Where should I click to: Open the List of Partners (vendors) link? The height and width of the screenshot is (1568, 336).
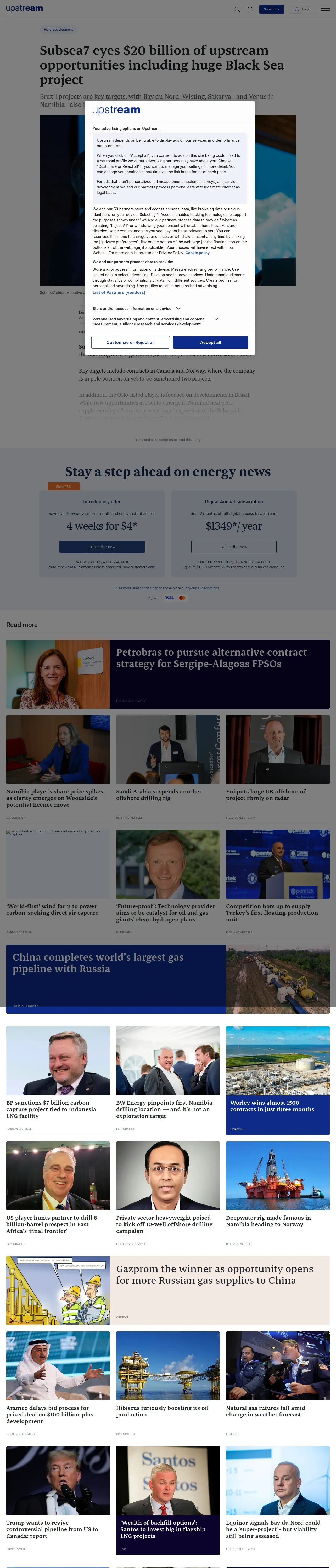click(x=119, y=293)
